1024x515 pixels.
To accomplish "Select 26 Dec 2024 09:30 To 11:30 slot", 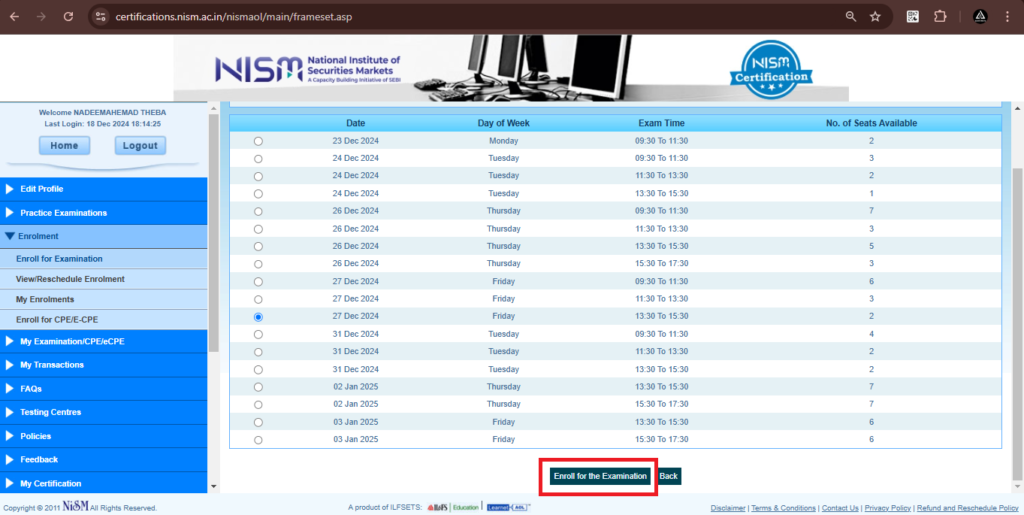I will [258, 211].
